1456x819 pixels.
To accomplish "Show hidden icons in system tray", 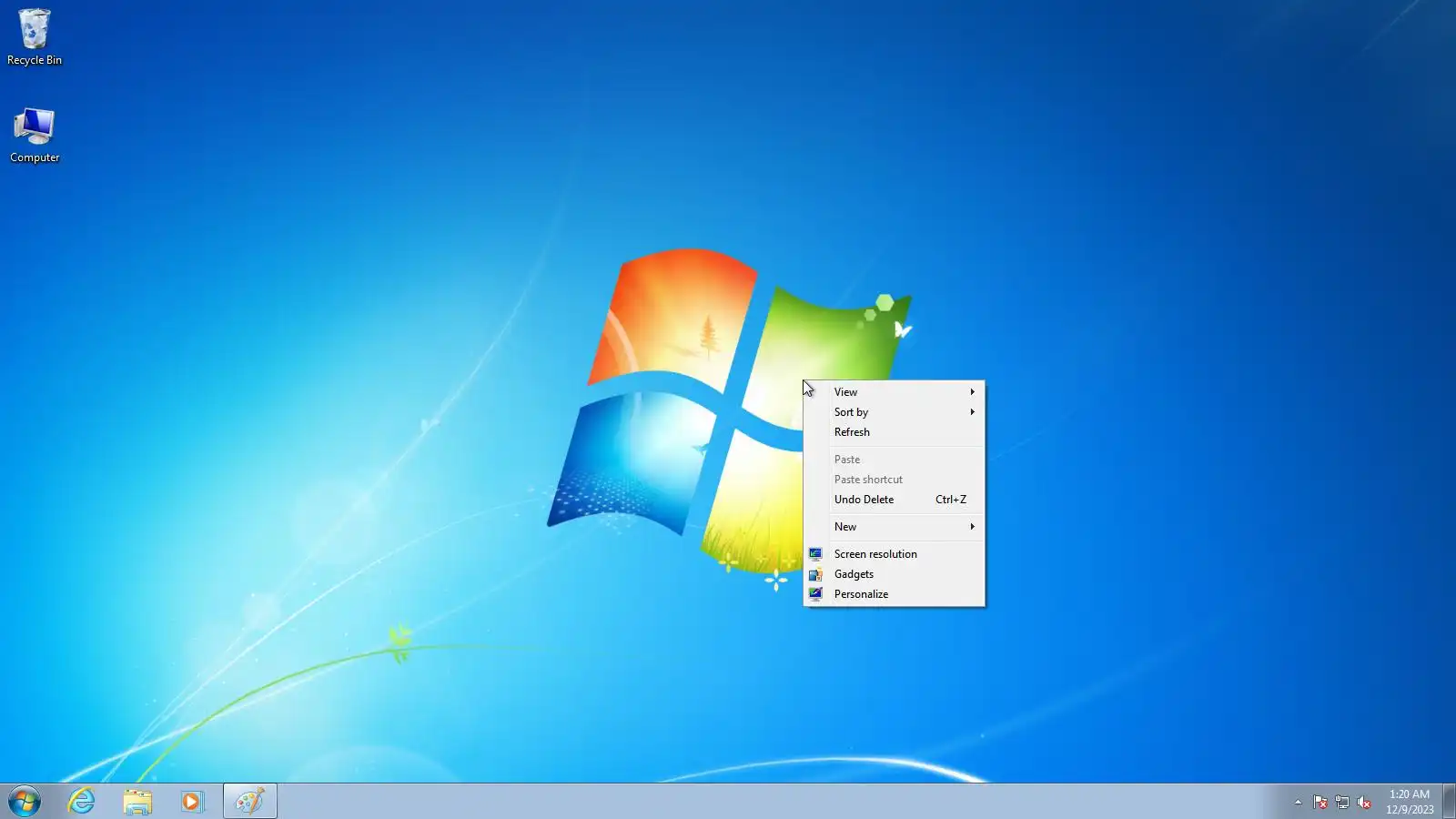I will pyautogui.click(x=1298, y=802).
